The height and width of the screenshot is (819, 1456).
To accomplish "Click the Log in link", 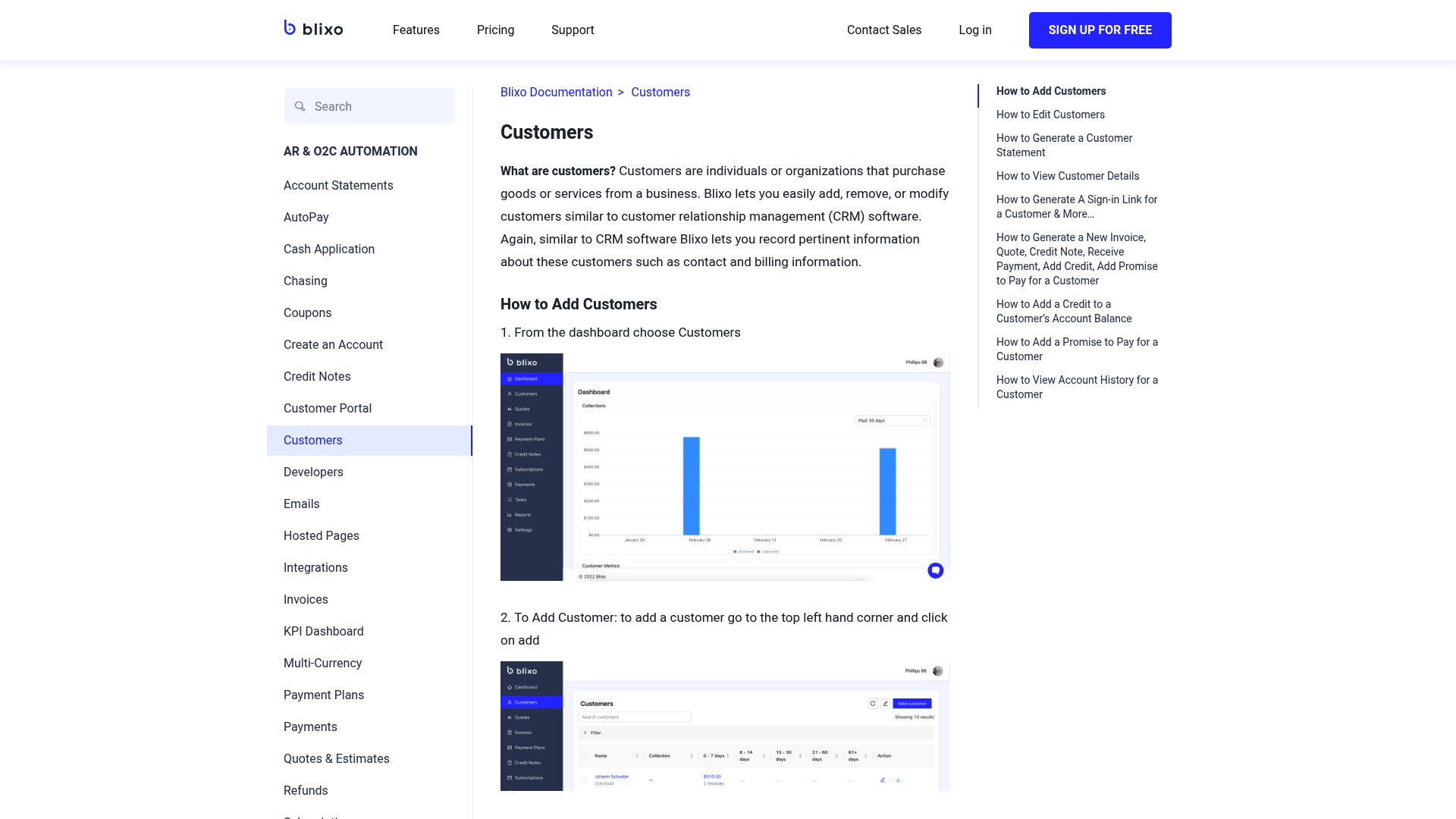I will [x=975, y=30].
